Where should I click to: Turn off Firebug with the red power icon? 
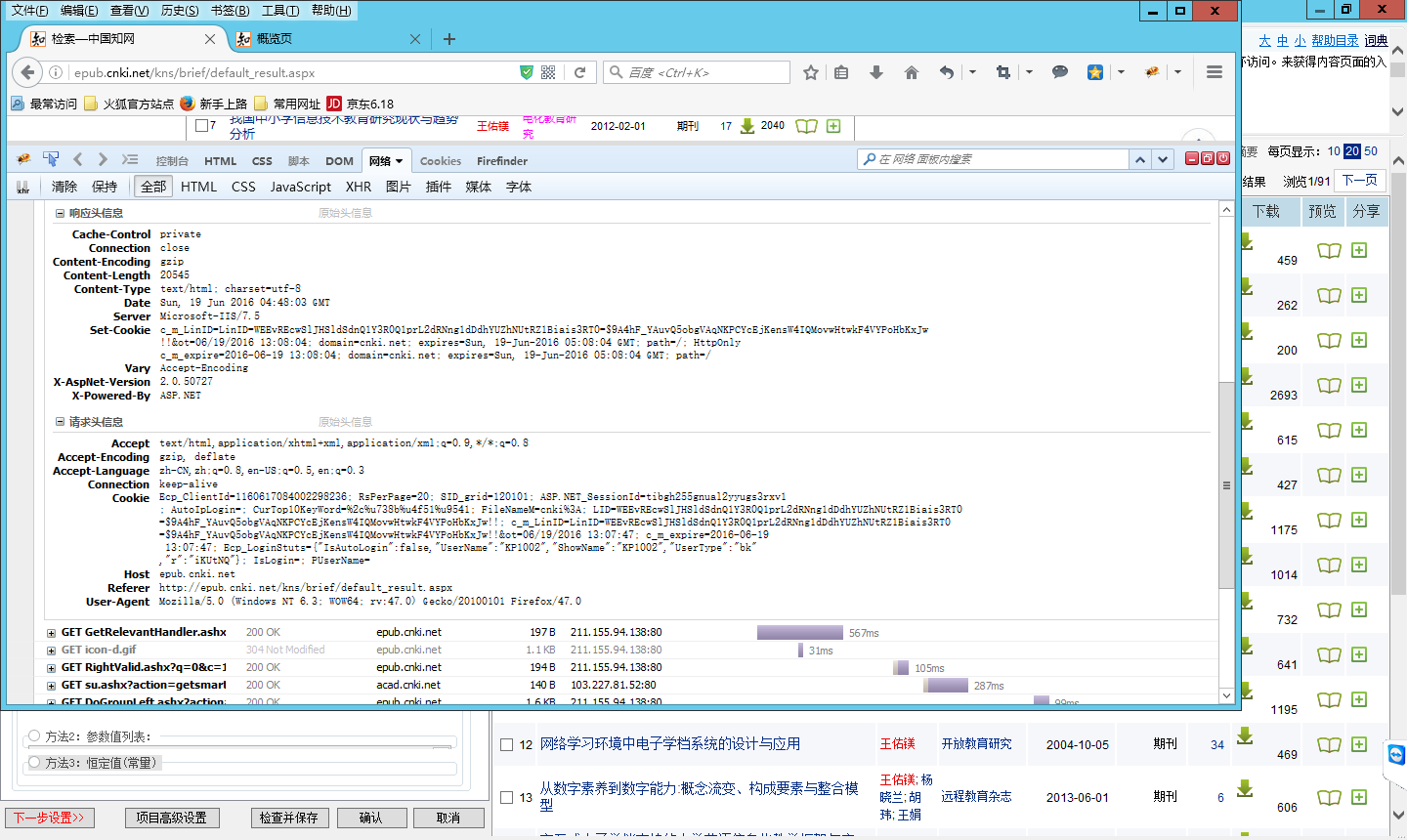pos(1223,159)
